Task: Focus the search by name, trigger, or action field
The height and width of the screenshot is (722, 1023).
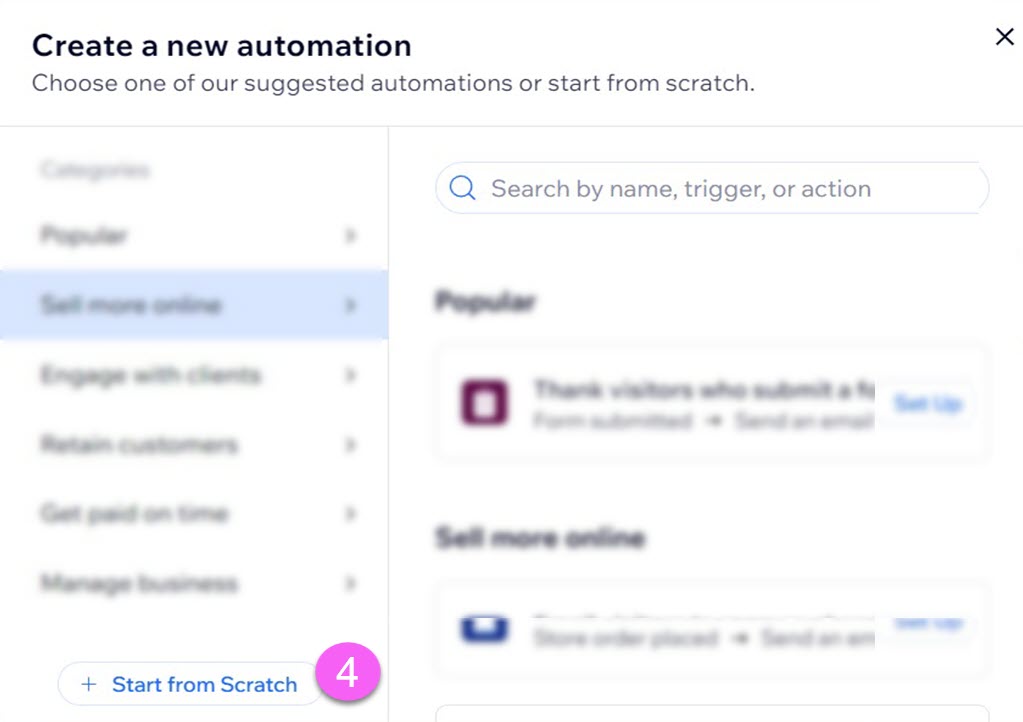Action: click(x=712, y=188)
